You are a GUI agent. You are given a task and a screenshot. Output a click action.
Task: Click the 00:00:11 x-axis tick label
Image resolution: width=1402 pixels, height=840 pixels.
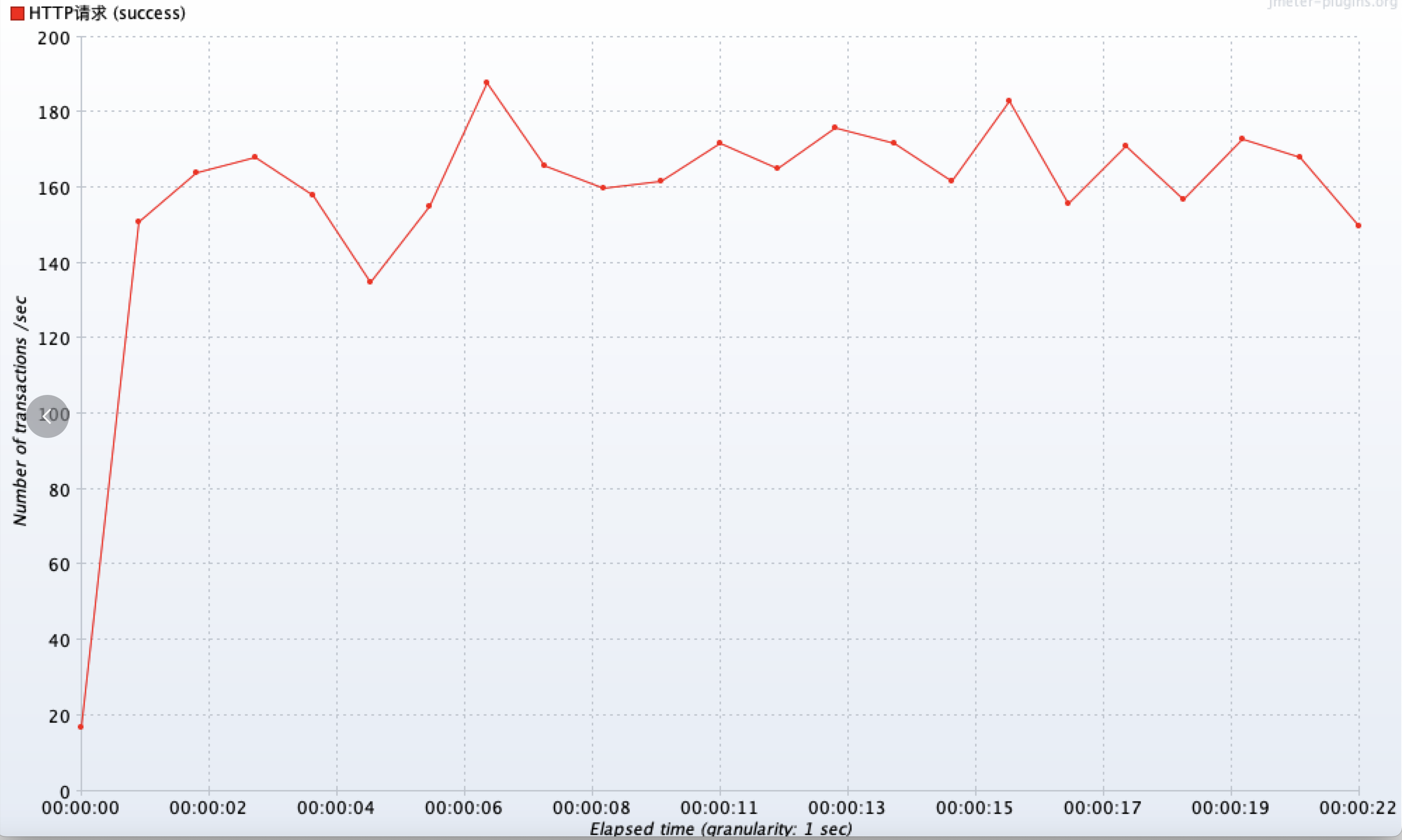pyautogui.click(x=719, y=808)
